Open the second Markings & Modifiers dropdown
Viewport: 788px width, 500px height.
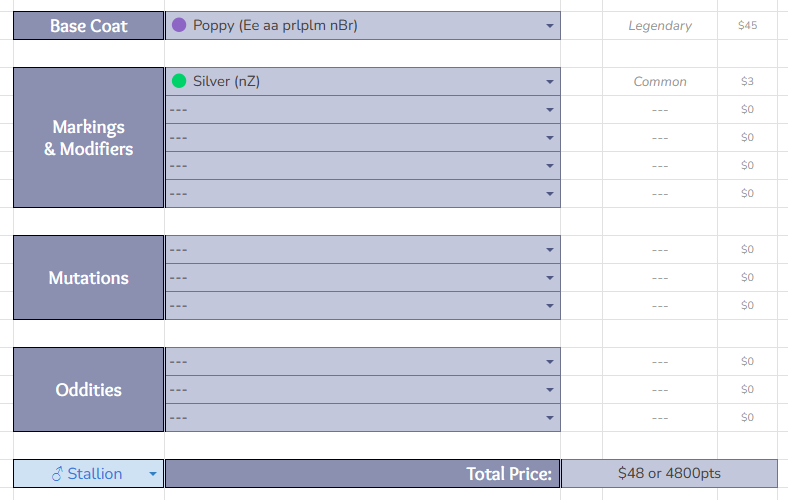(x=550, y=110)
